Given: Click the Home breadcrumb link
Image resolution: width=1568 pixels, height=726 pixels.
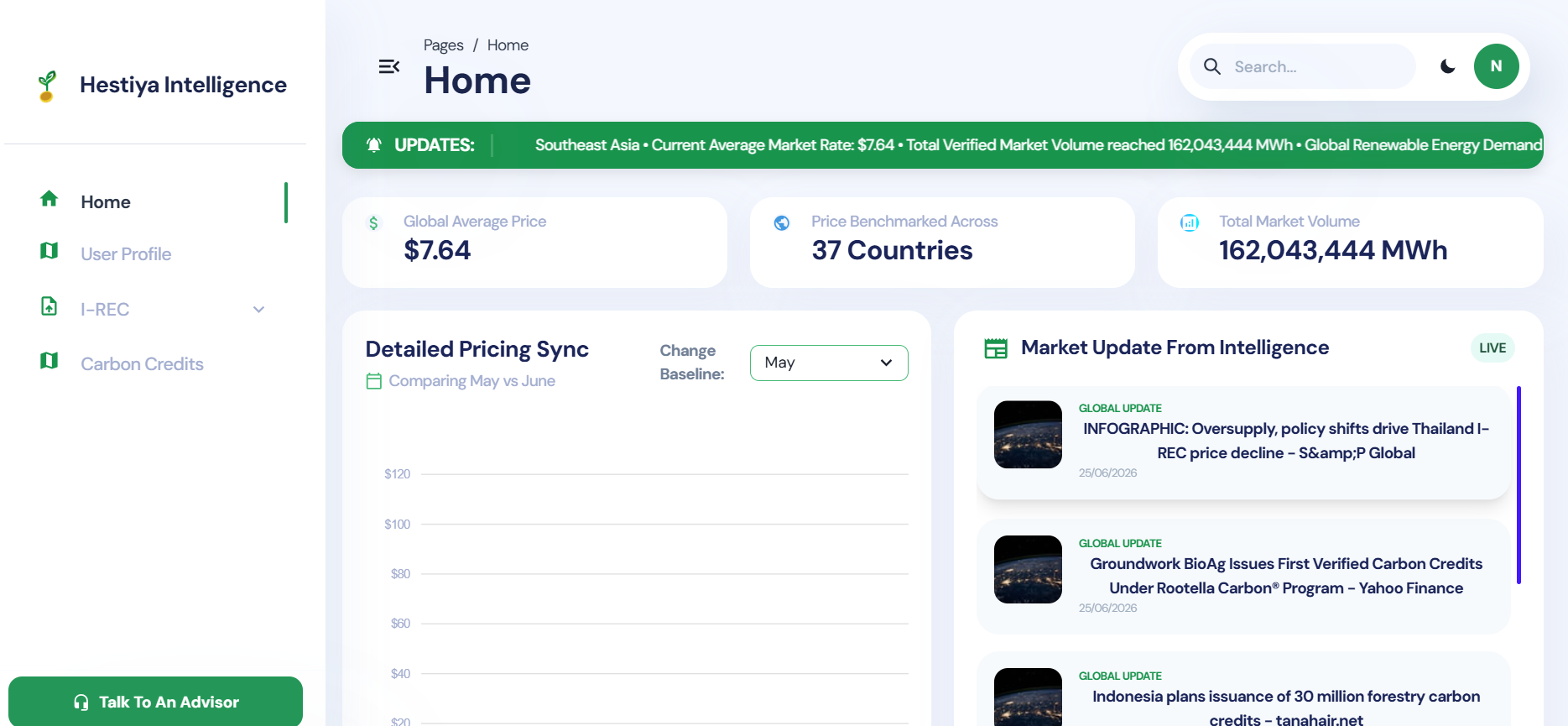Looking at the screenshot, I should (508, 45).
